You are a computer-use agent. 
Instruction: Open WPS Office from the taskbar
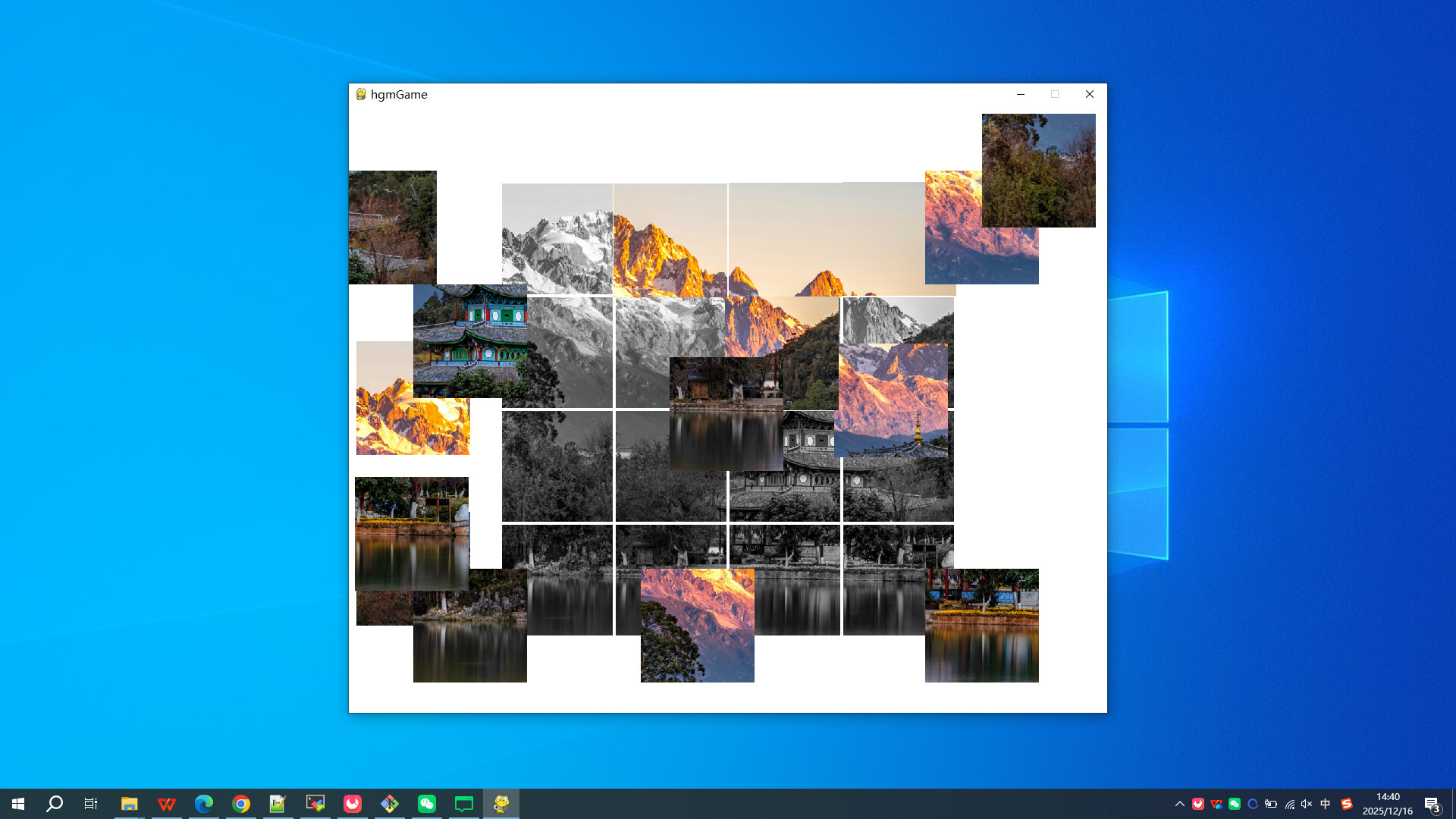click(x=166, y=803)
